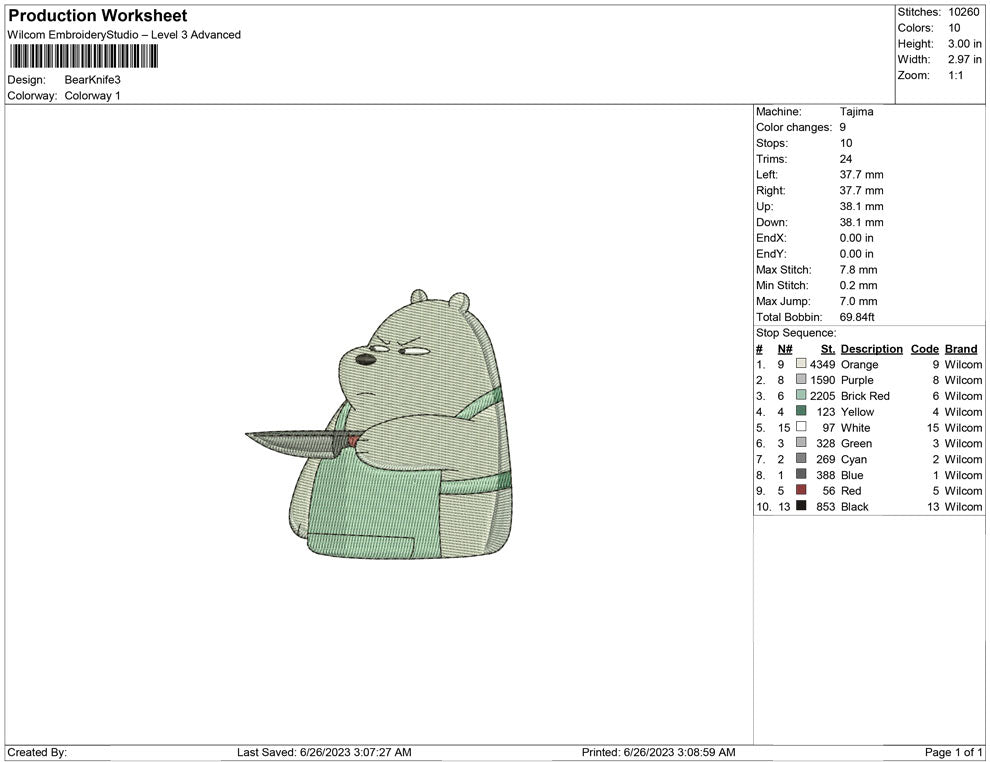Click the barcode under the worksheet title
Viewport: 990px width, 762px height.
(x=83, y=57)
